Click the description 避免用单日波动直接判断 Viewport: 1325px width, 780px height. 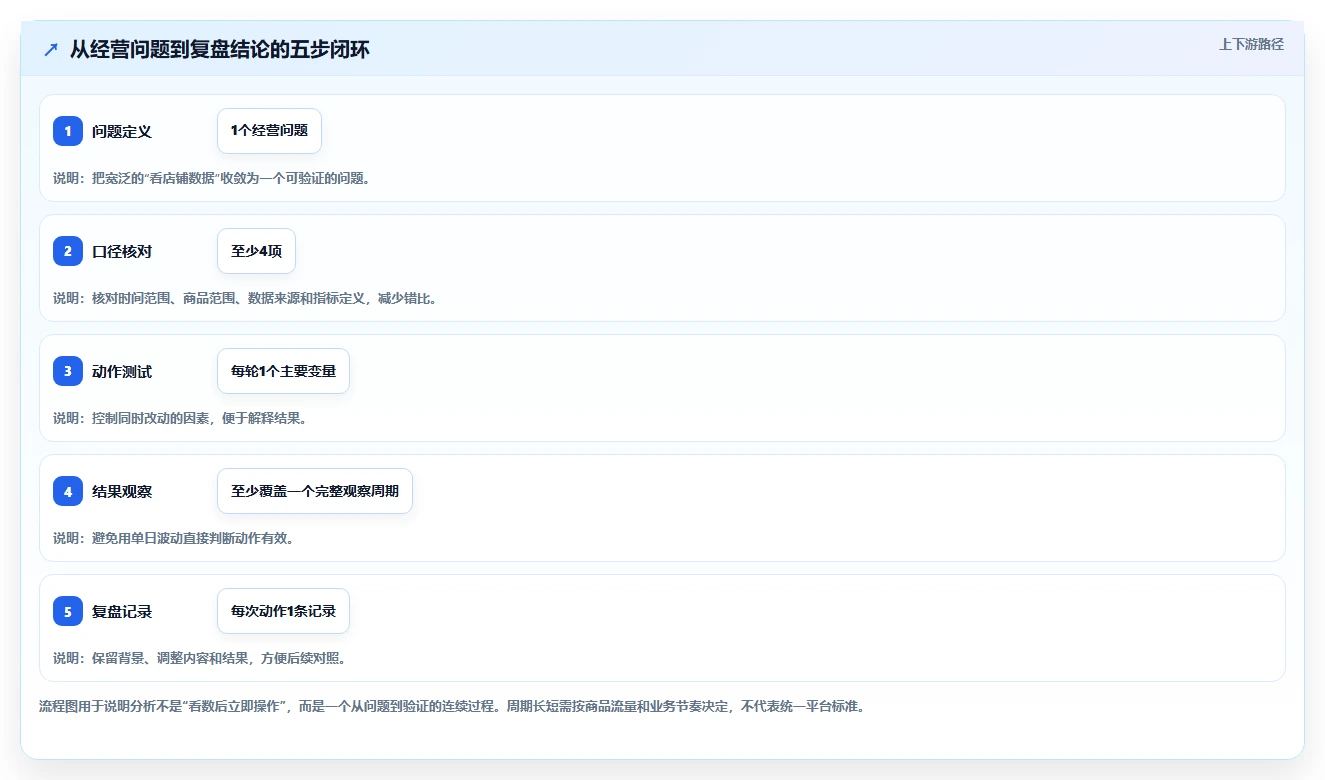point(173,538)
